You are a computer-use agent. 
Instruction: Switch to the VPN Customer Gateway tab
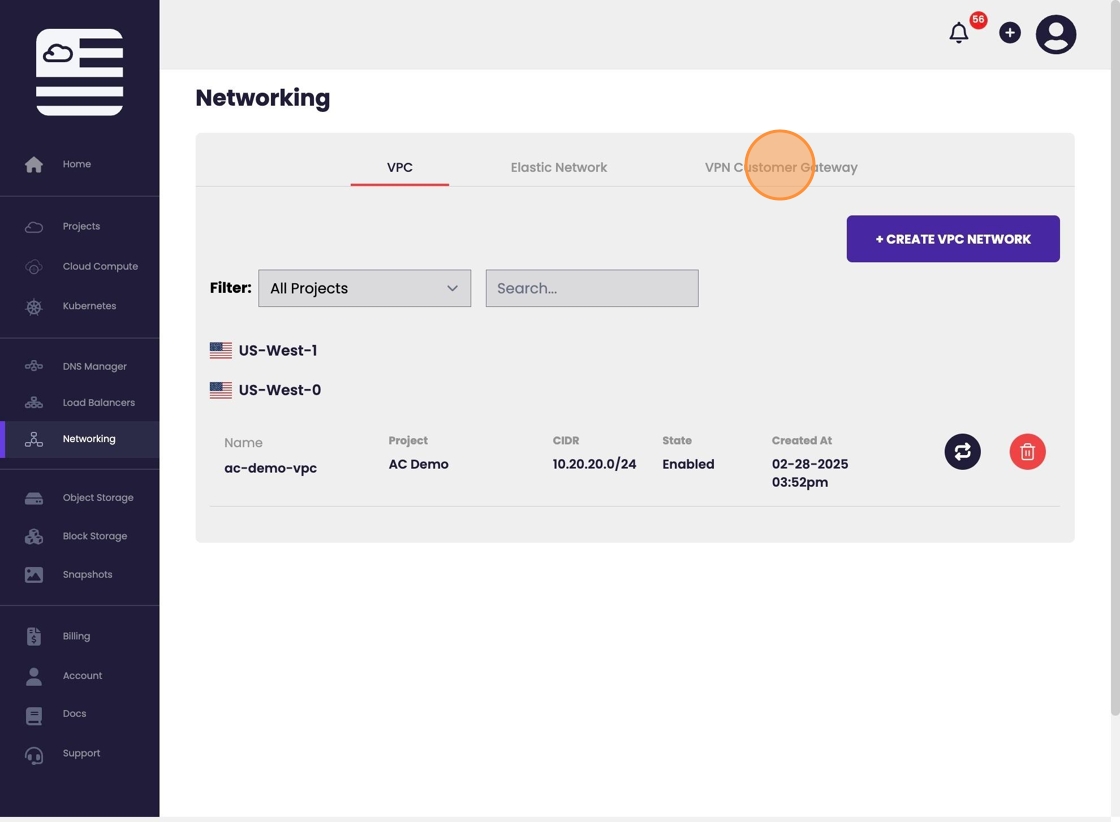(780, 167)
